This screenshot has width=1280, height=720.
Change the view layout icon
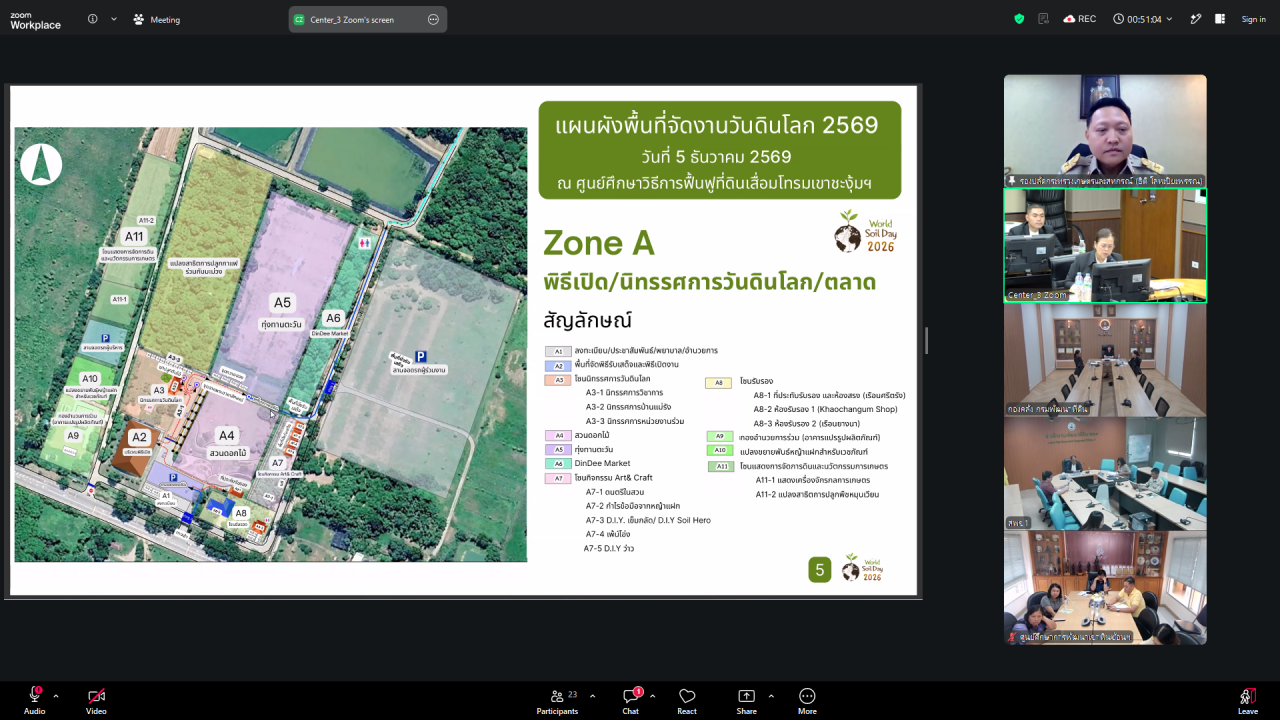tap(1220, 19)
